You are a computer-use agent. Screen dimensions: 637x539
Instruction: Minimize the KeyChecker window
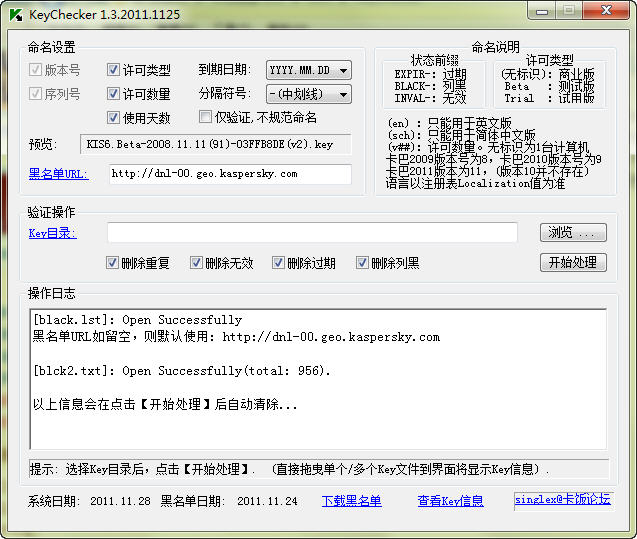pos(542,11)
